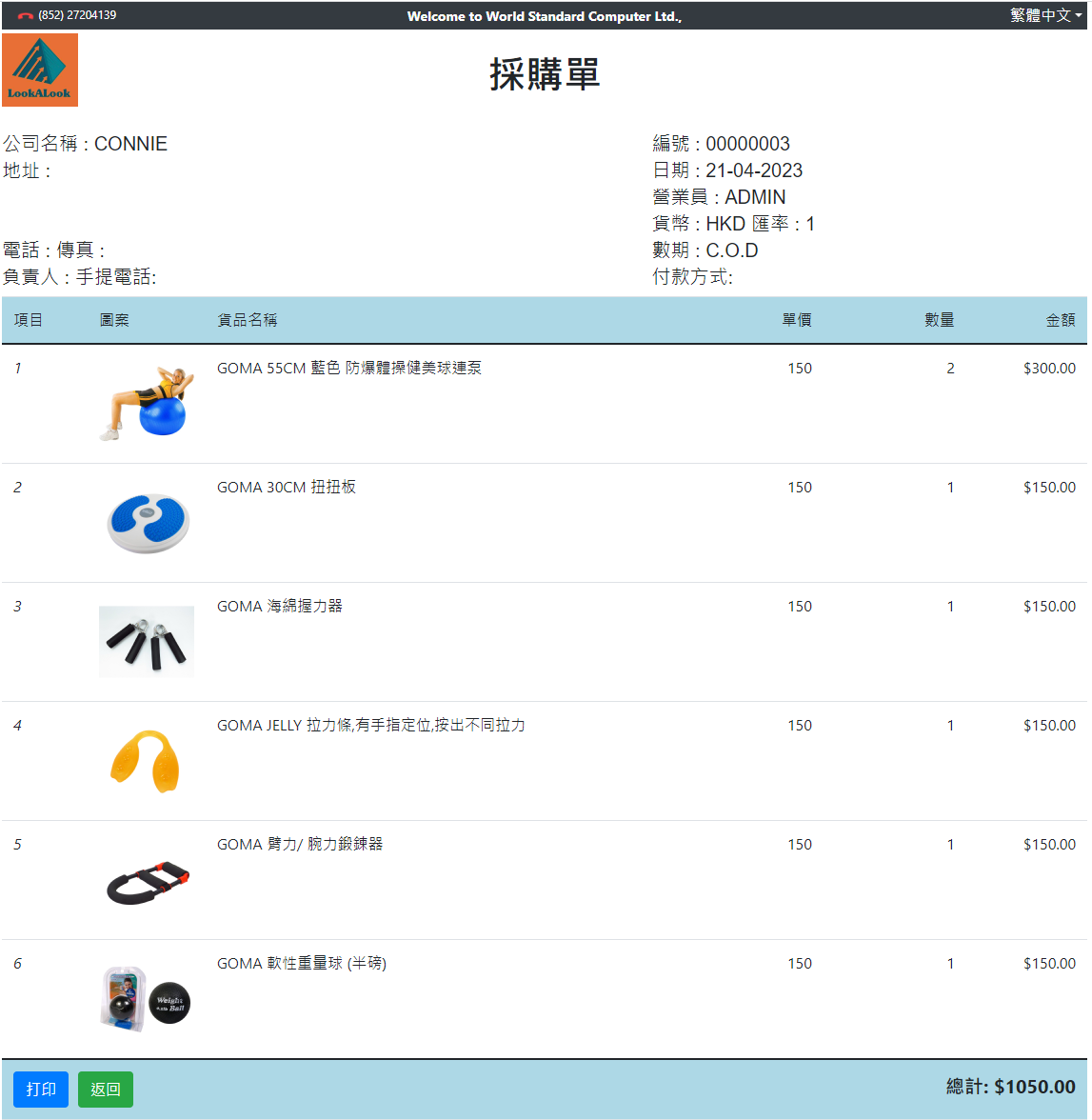This screenshot has height=1120, width=1092.
Task: Open the blue twist board product image
Action: click(x=148, y=522)
